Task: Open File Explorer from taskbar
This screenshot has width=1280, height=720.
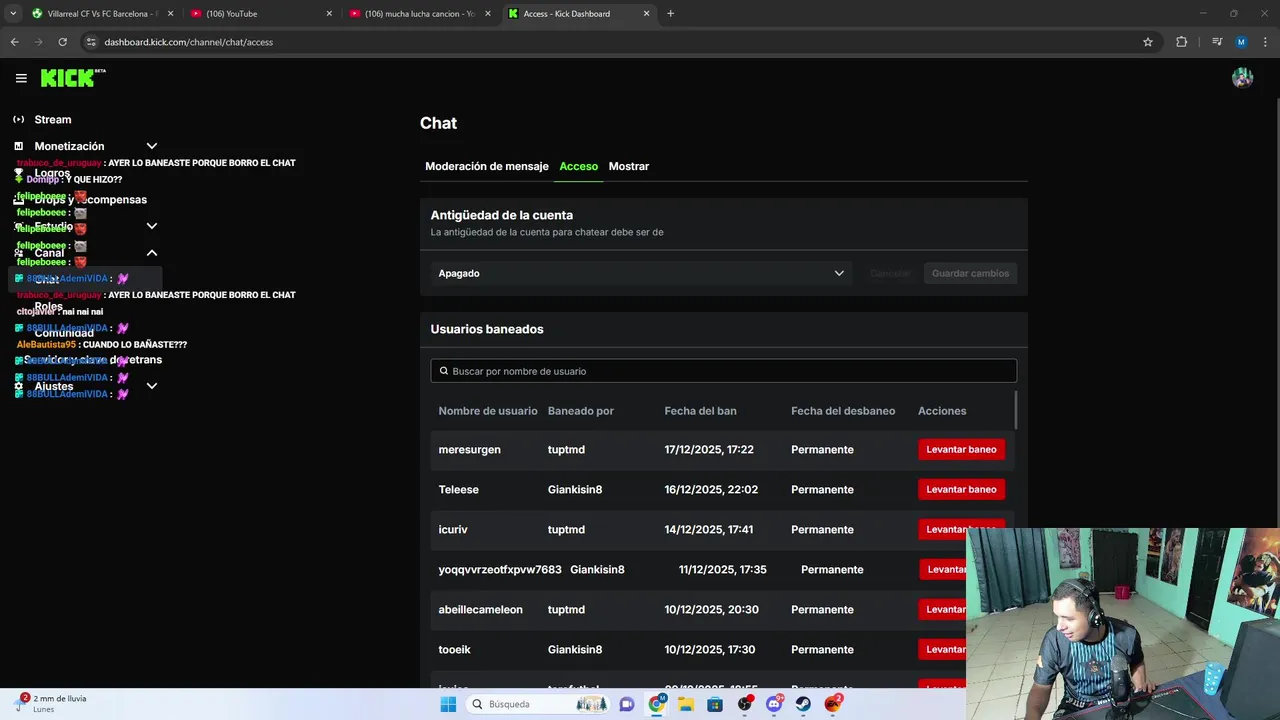Action: [685, 704]
